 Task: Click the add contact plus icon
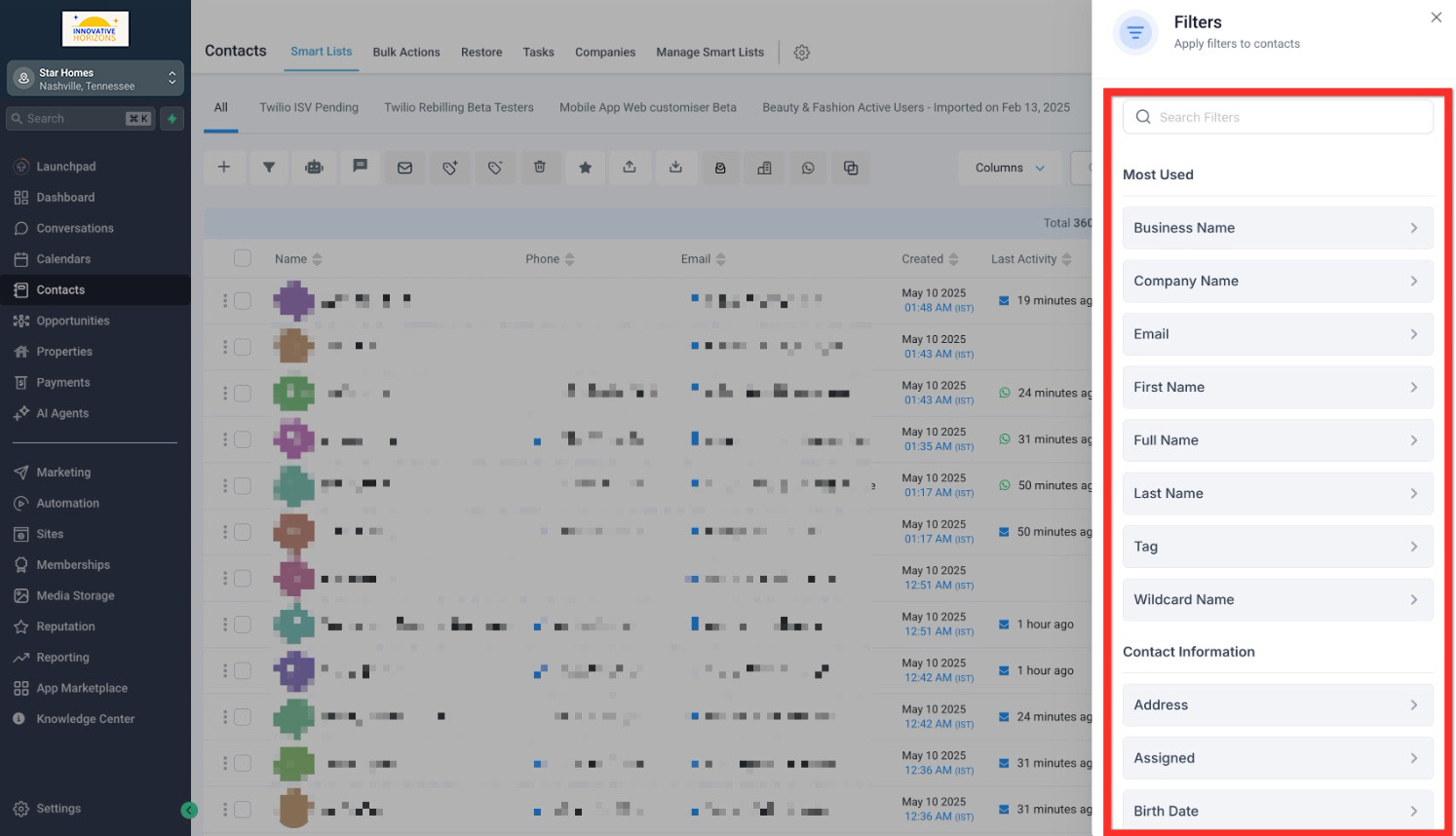click(x=224, y=168)
